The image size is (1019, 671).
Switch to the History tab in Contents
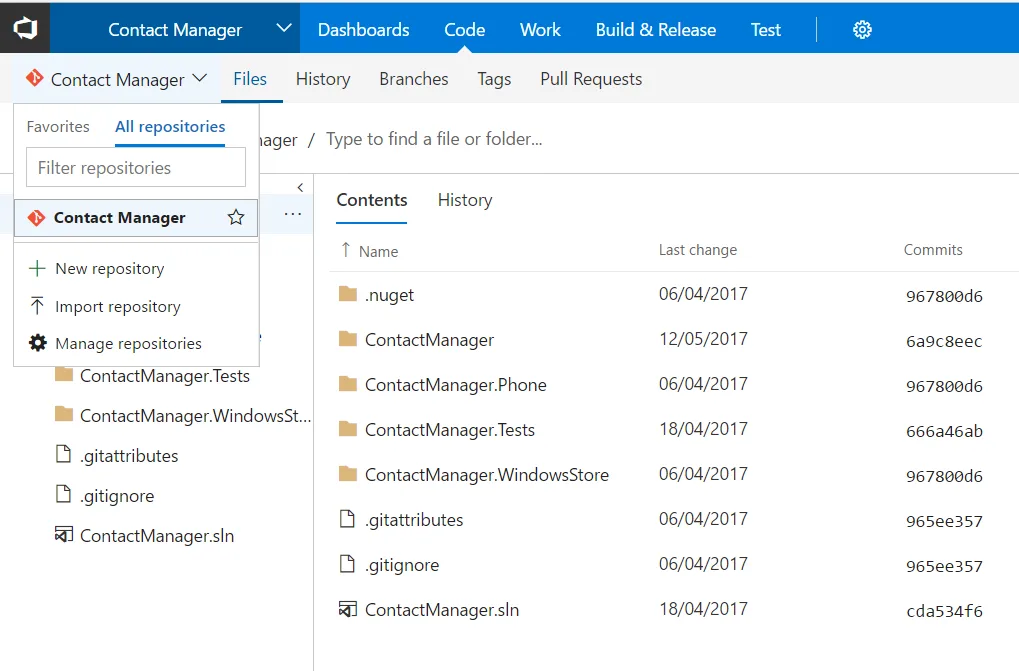pos(464,200)
